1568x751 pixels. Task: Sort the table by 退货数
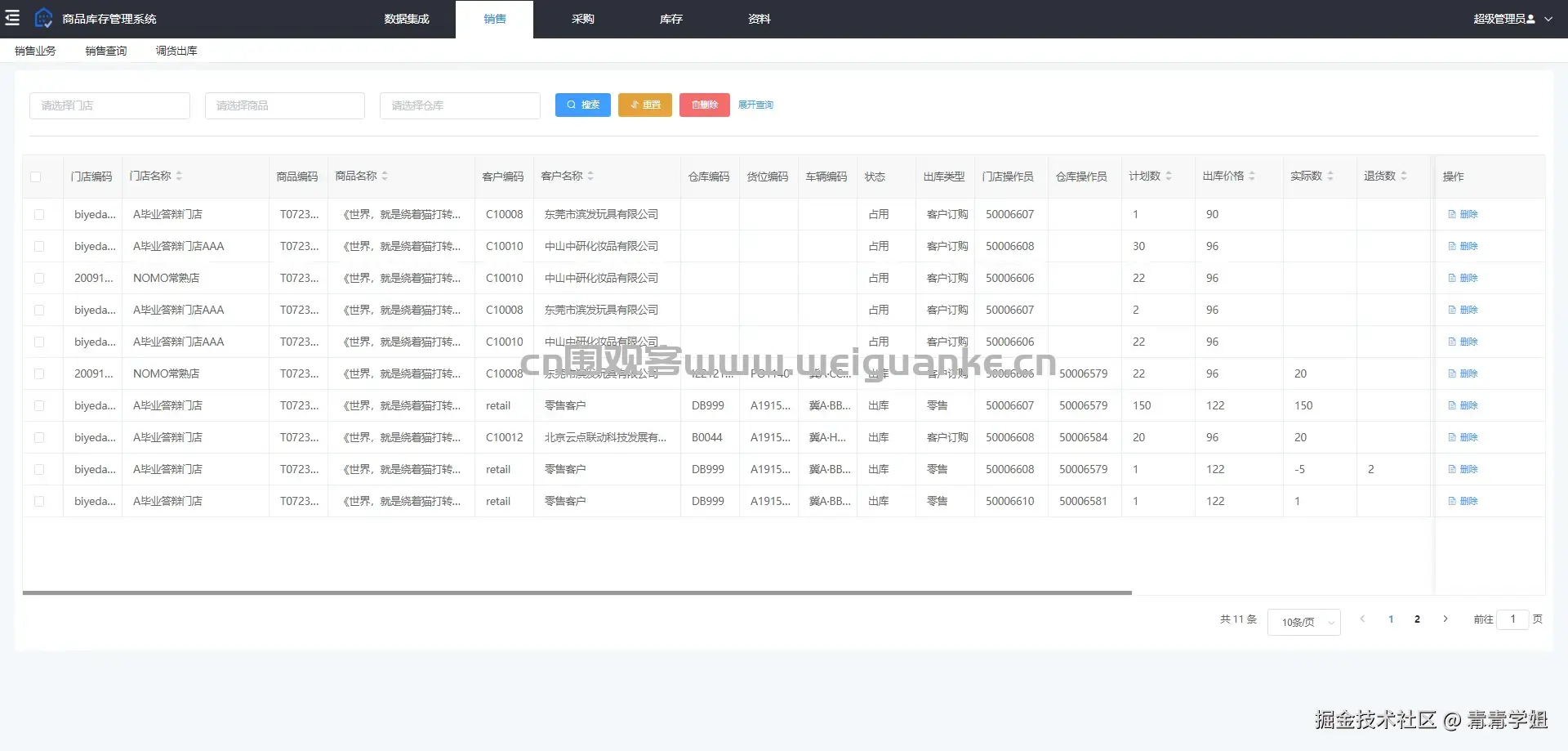click(1404, 176)
